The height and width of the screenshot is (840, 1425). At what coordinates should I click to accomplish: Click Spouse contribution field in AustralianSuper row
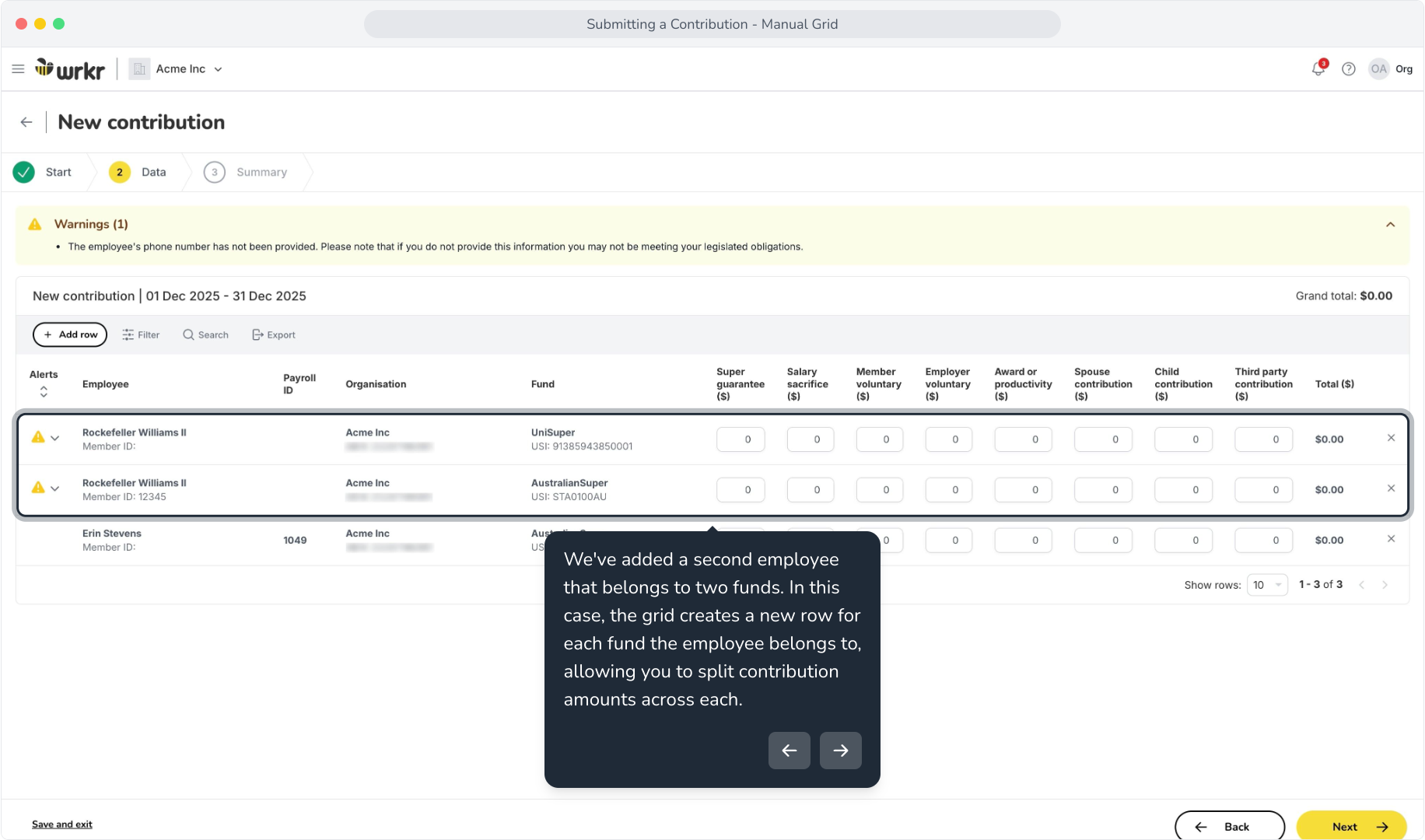(x=1103, y=490)
